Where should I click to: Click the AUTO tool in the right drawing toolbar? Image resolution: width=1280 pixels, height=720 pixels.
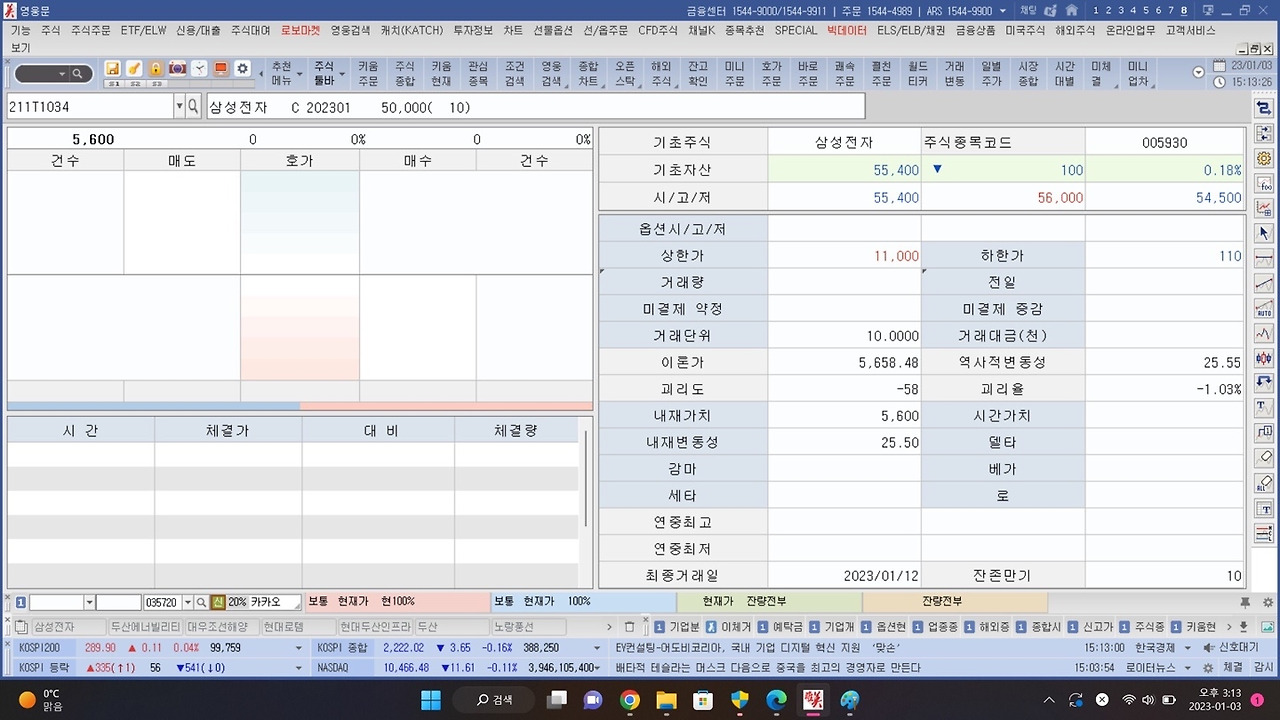click(x=1263, y=310)
